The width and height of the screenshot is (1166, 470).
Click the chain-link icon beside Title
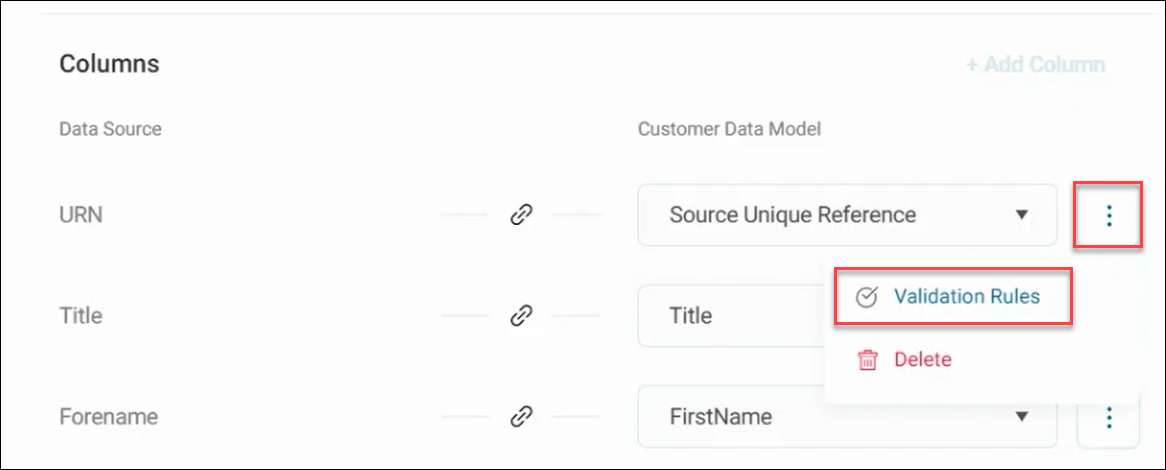(521, 316)
